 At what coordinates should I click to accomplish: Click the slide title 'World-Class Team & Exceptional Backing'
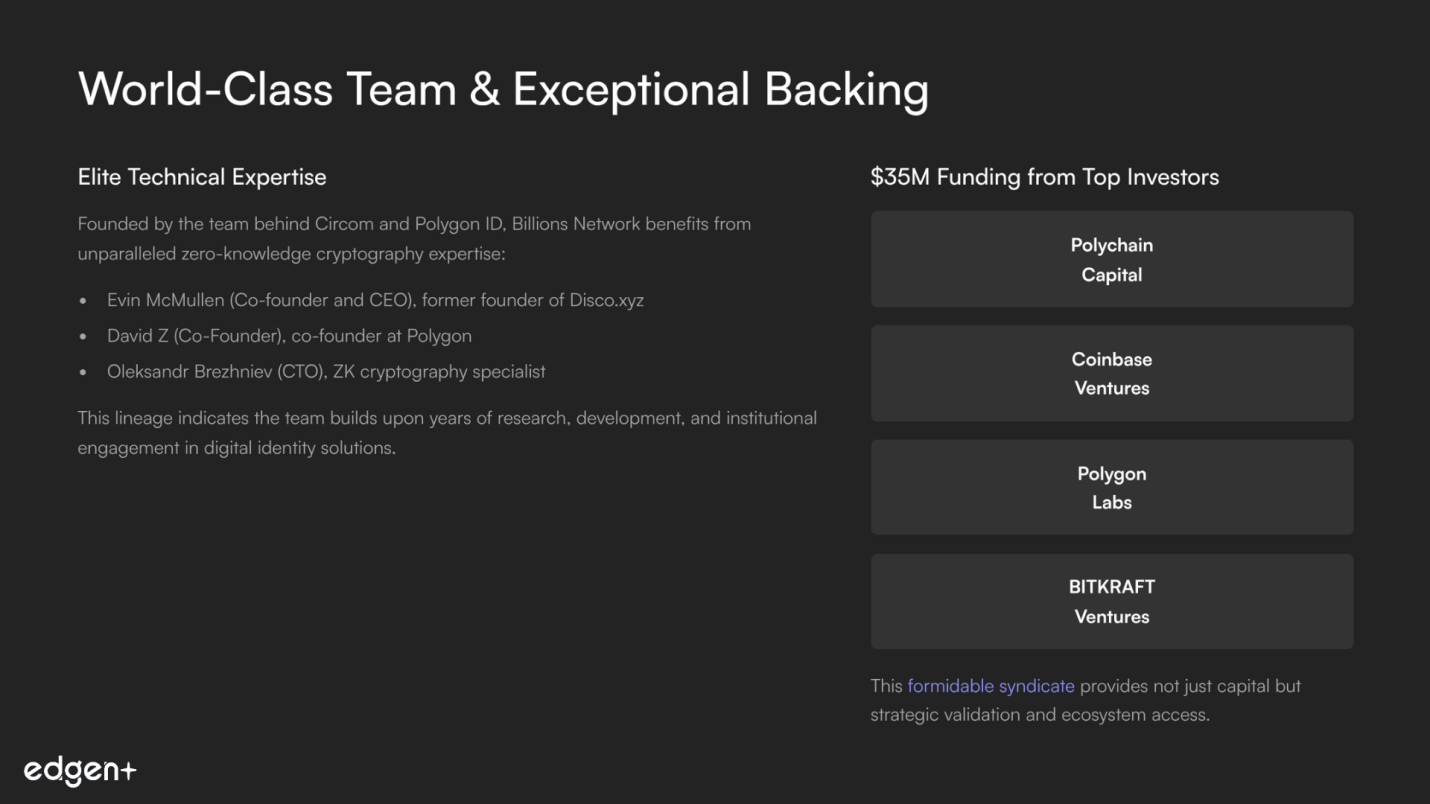503,89
